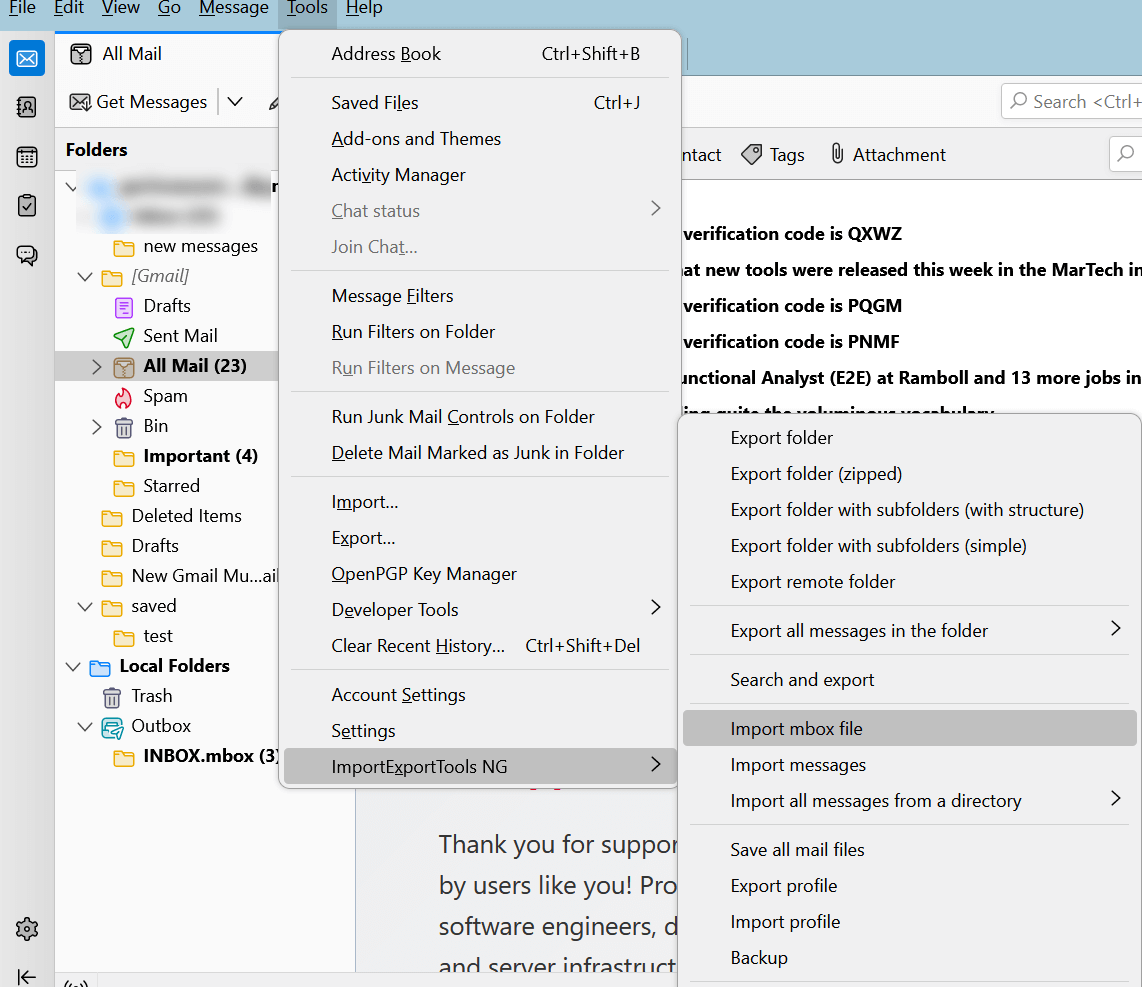This screenshot has height=1002, width=1142.
Task: Open the Settings gear icon in sidebar
Action: pos(27,928)
